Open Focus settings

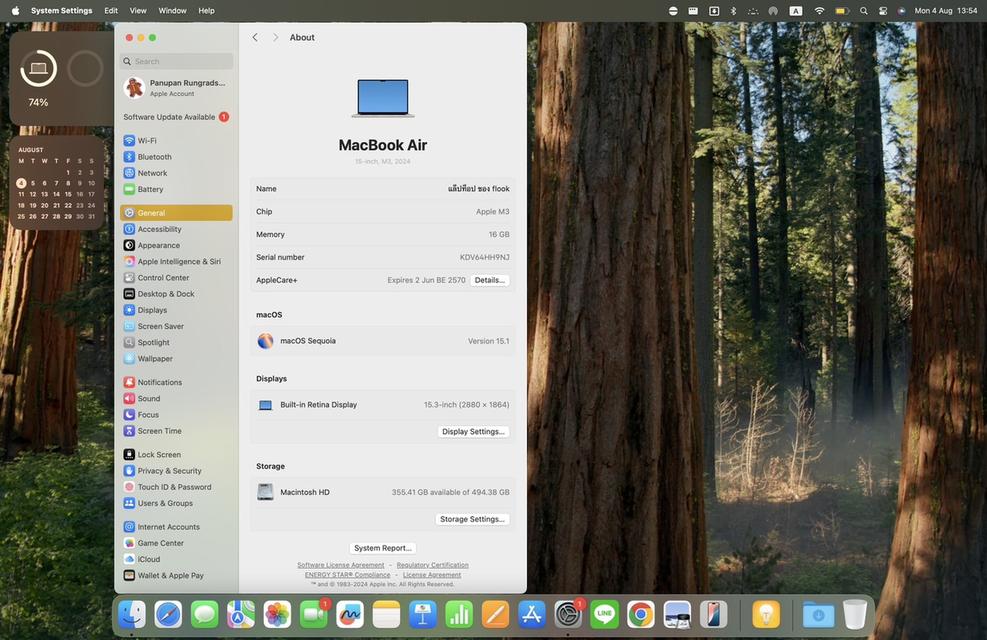[x=176, y=415]
